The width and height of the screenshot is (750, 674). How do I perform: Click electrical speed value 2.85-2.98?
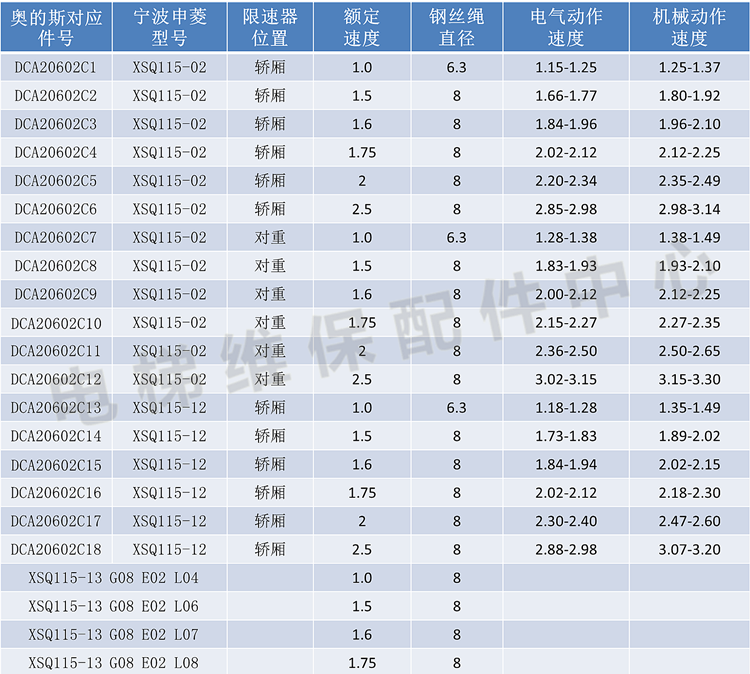(566, 209)
